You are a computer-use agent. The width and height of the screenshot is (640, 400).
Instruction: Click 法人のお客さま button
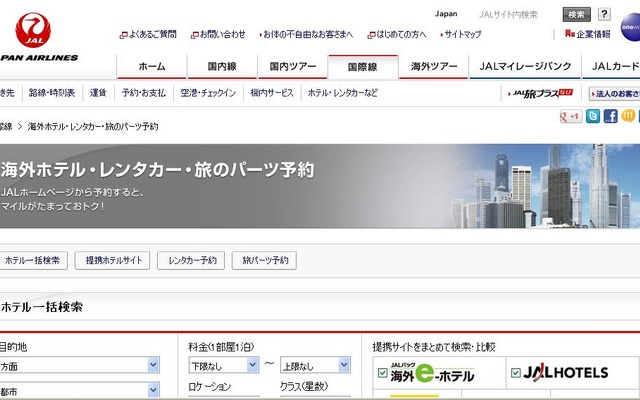click(614, 94)
